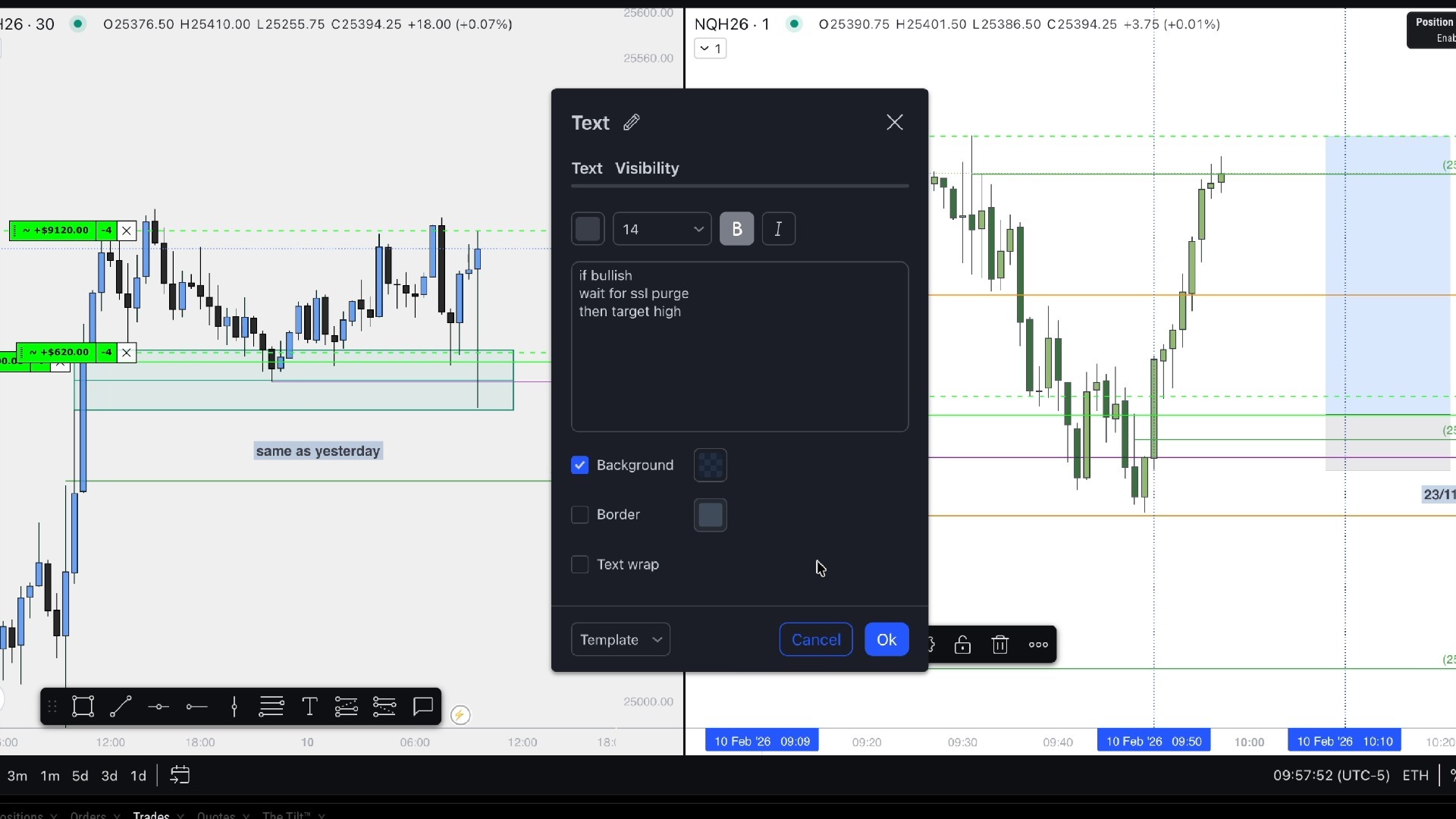Screen dimensions: 1456x819
Task: Select the Text drawing tool
Action: 309,707
